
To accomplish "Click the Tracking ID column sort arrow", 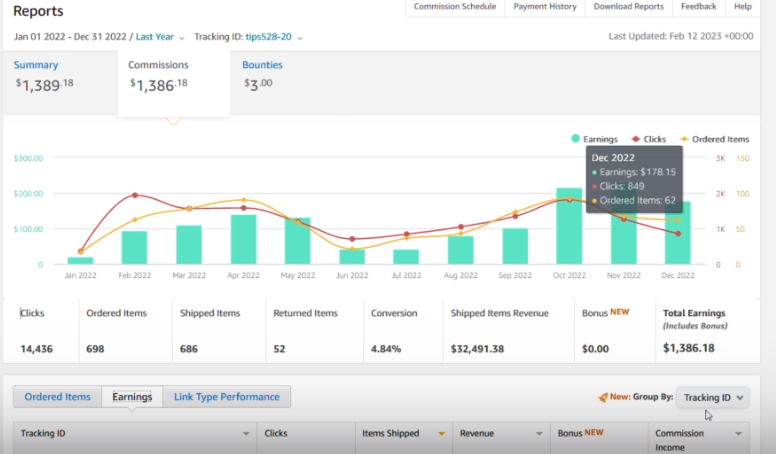I will (245, 434).
